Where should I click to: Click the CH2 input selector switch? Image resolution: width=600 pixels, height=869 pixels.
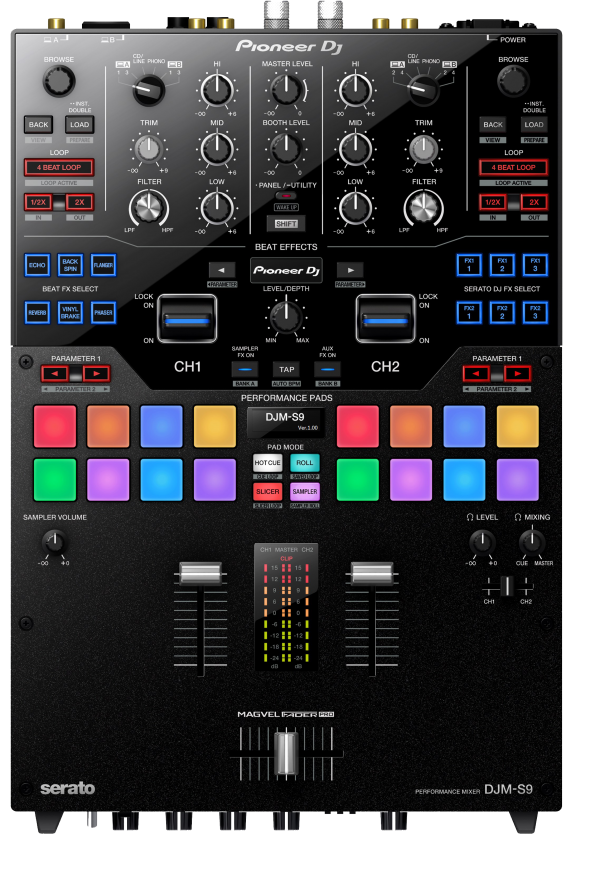point(424,89)
